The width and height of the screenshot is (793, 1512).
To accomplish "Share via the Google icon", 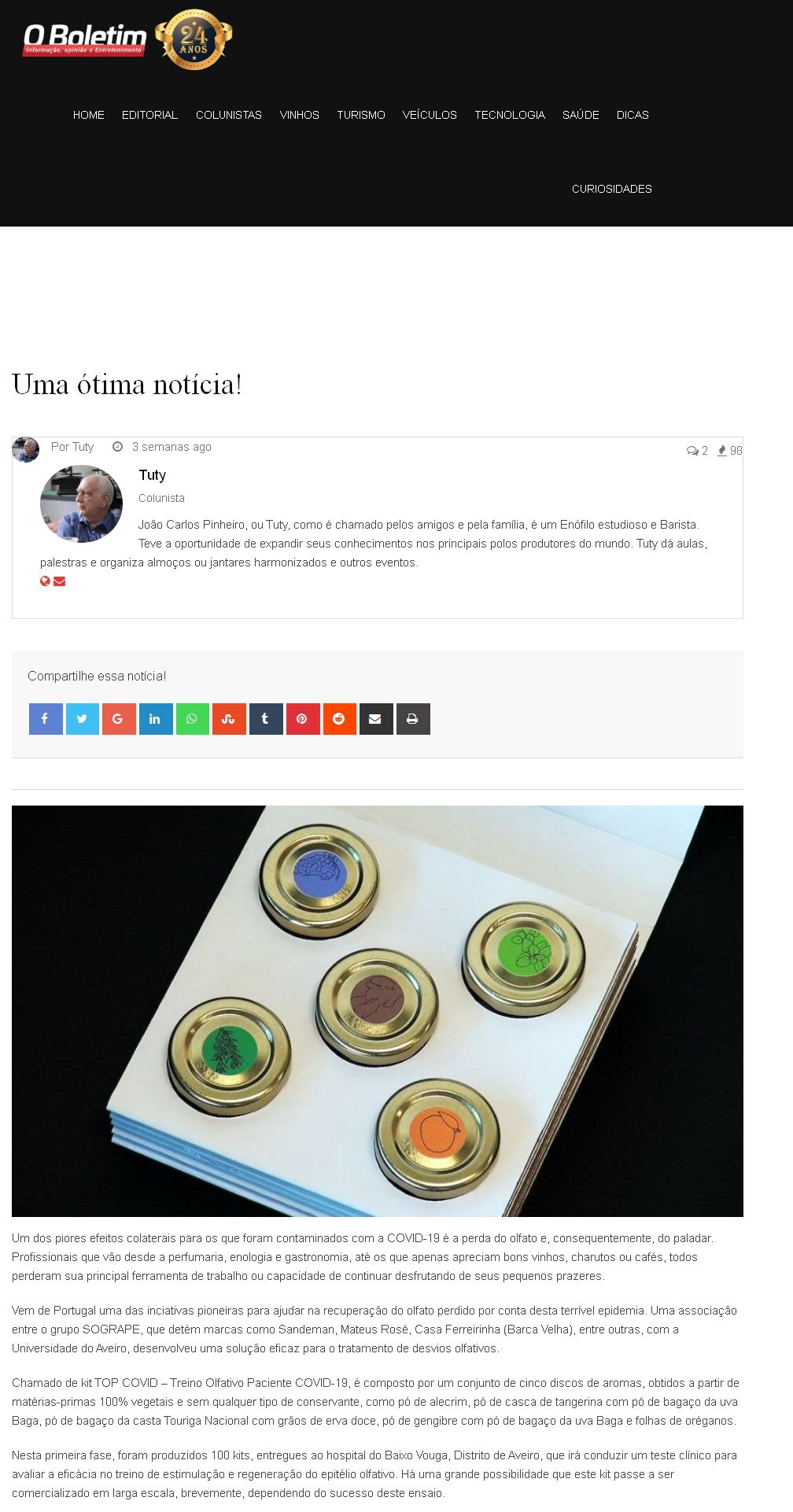I will pyautogui.click(x=119, y=719).
